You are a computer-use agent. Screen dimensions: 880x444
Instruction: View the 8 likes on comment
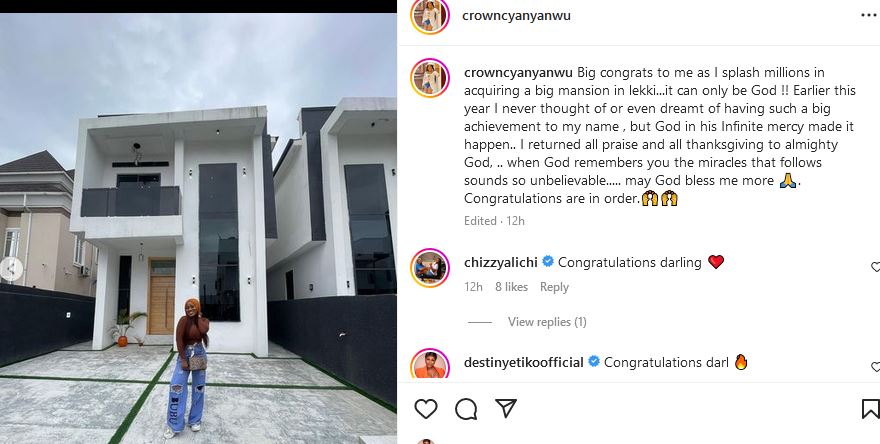511,287
